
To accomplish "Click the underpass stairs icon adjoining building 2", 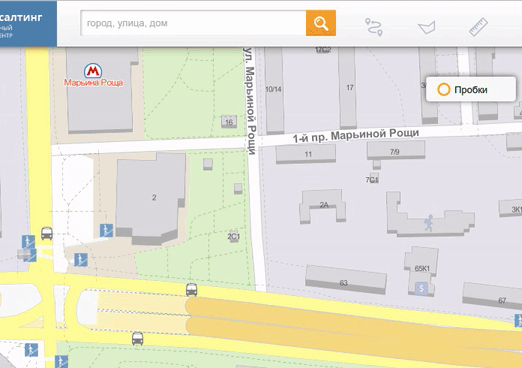I will point(106,230).
